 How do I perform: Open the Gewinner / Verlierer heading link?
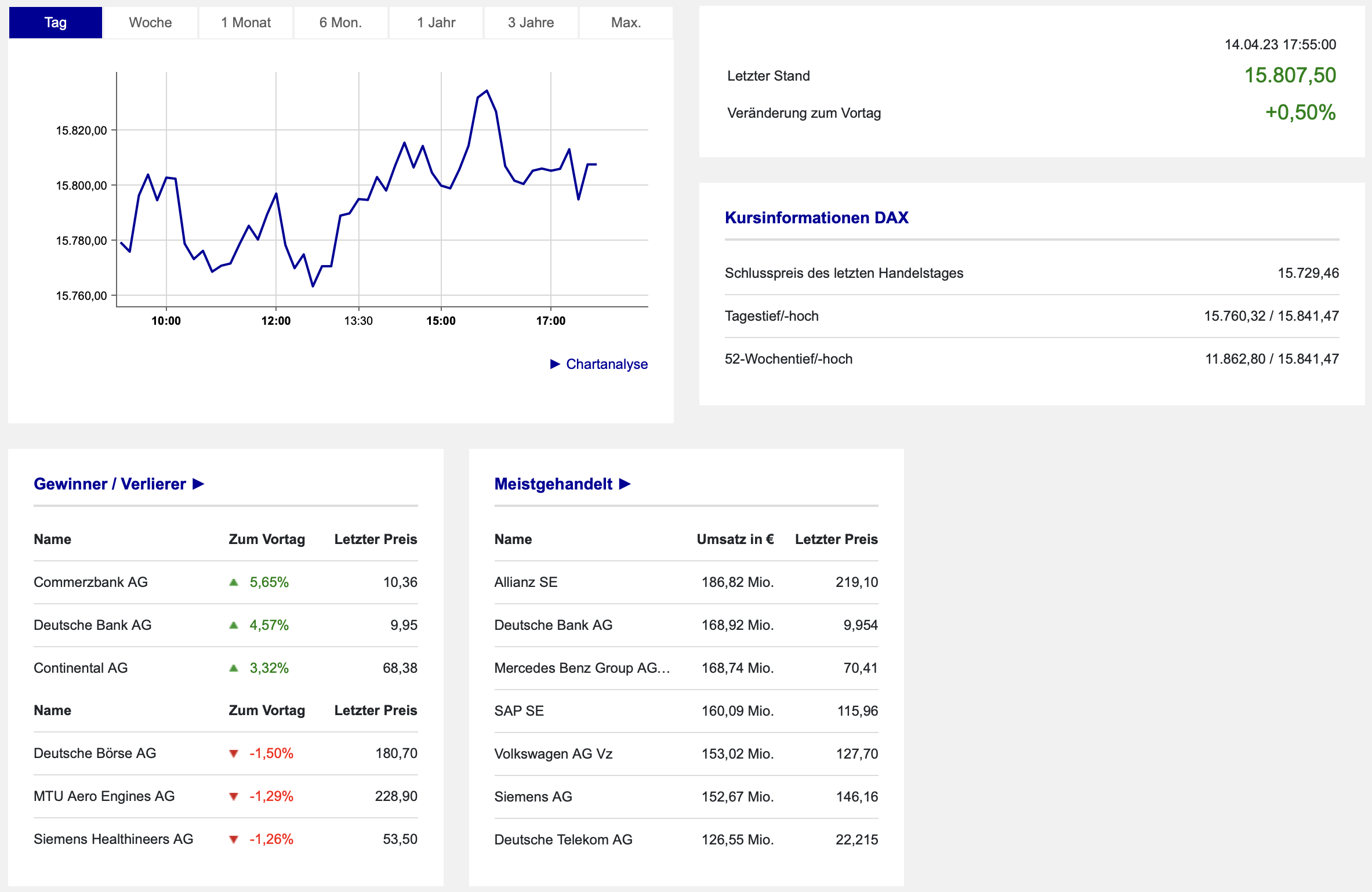click(x=110, y=484)
